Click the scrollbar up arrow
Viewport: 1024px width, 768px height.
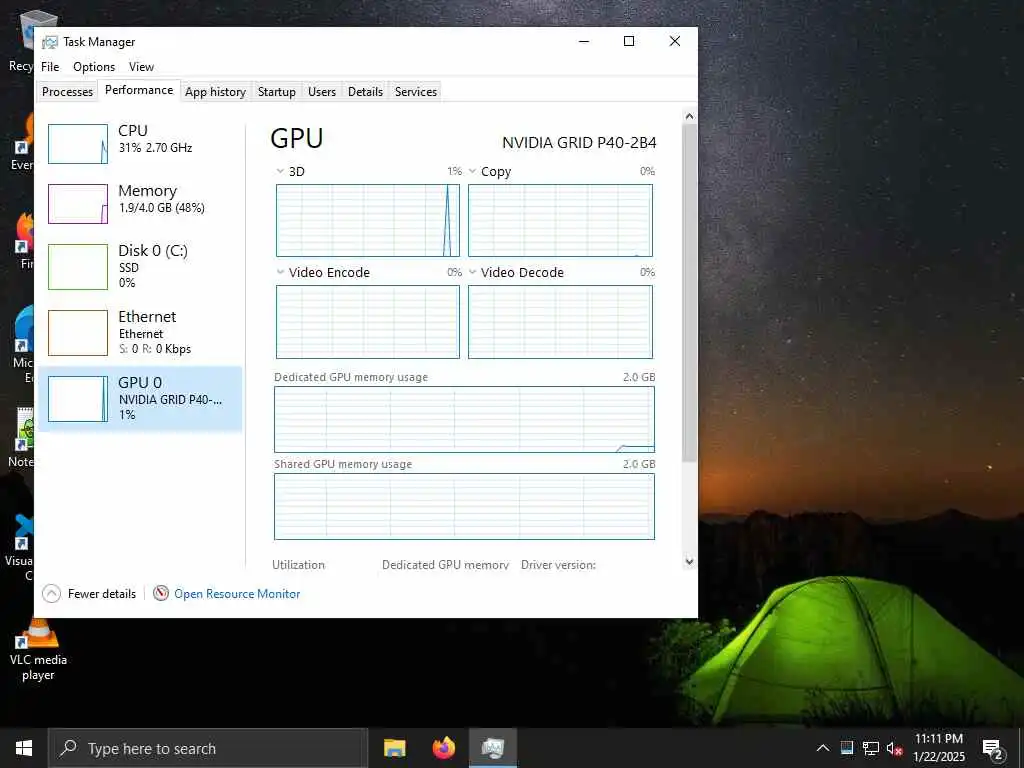click(689, 116)
